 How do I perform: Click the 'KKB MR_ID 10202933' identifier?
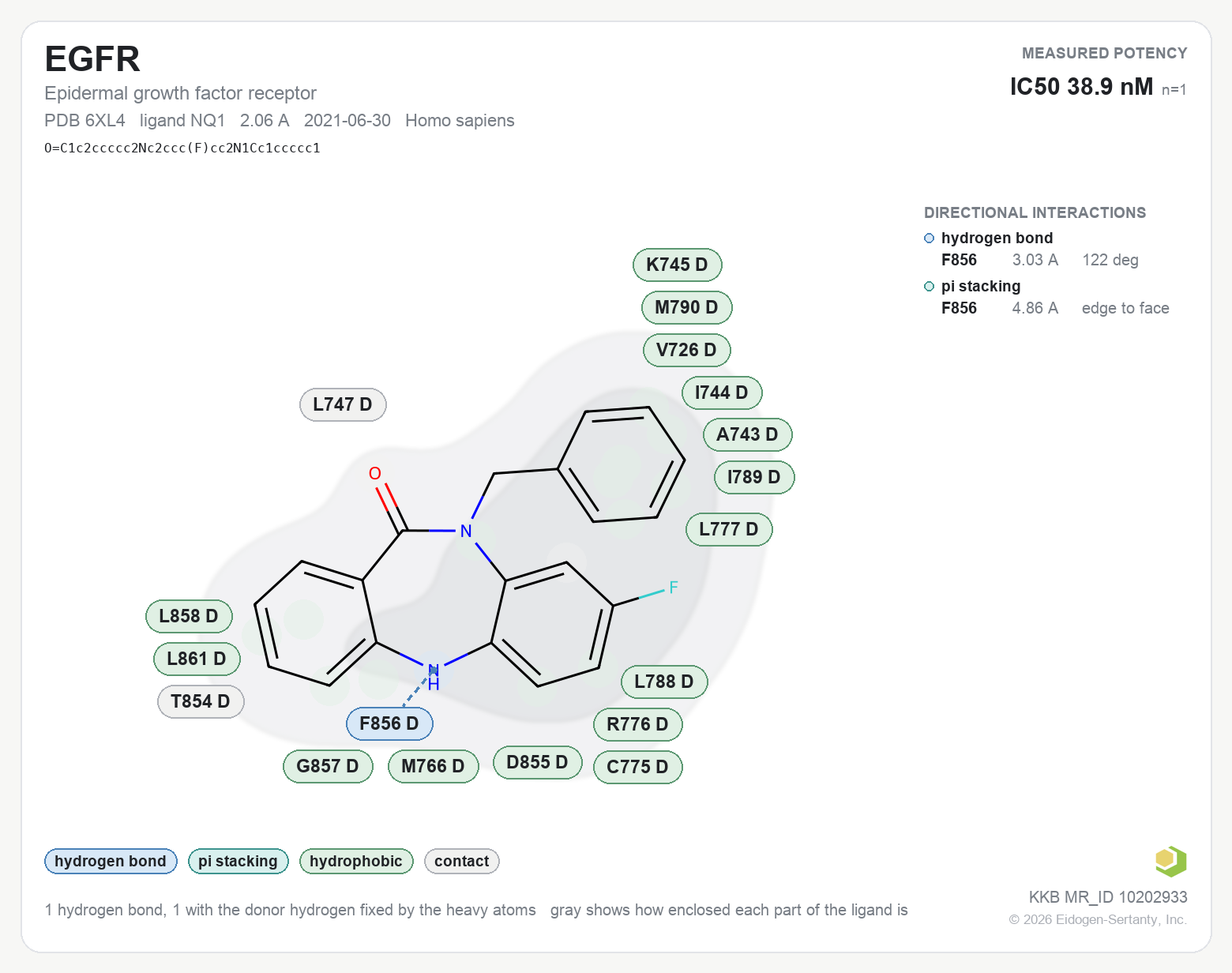pos(1108,897)
